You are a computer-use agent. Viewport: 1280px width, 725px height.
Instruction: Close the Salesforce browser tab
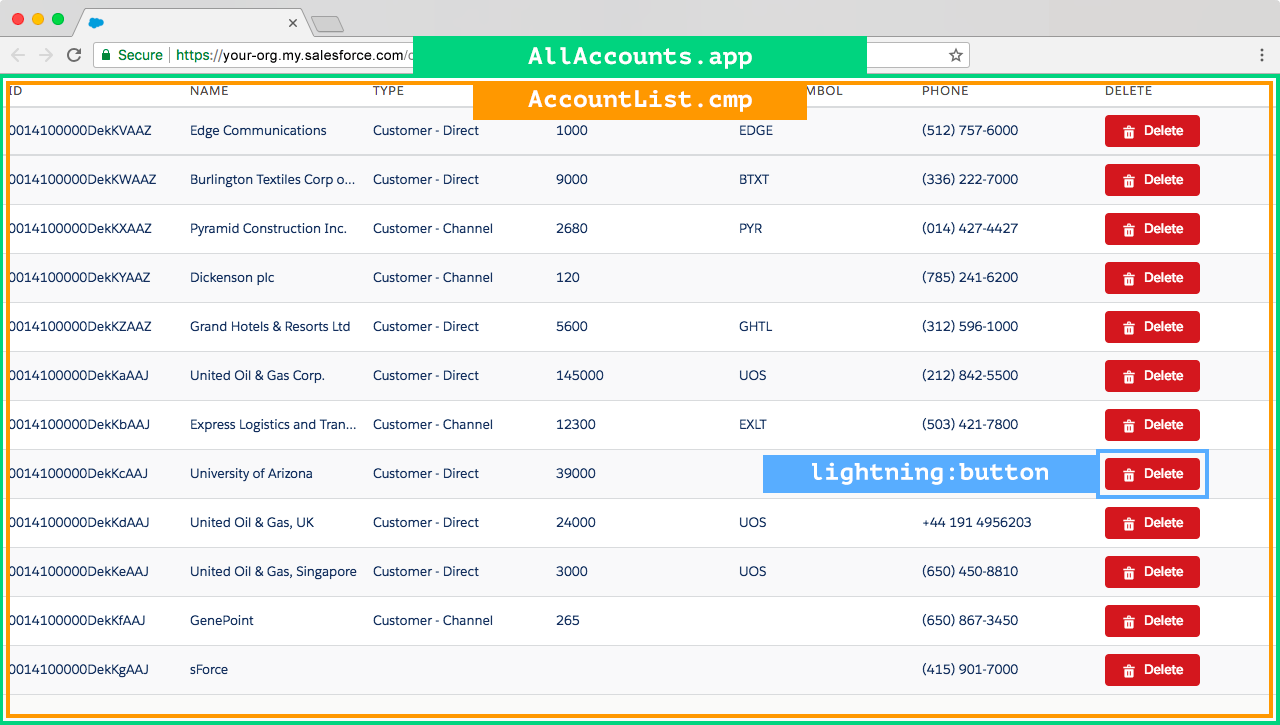(293, 22)
